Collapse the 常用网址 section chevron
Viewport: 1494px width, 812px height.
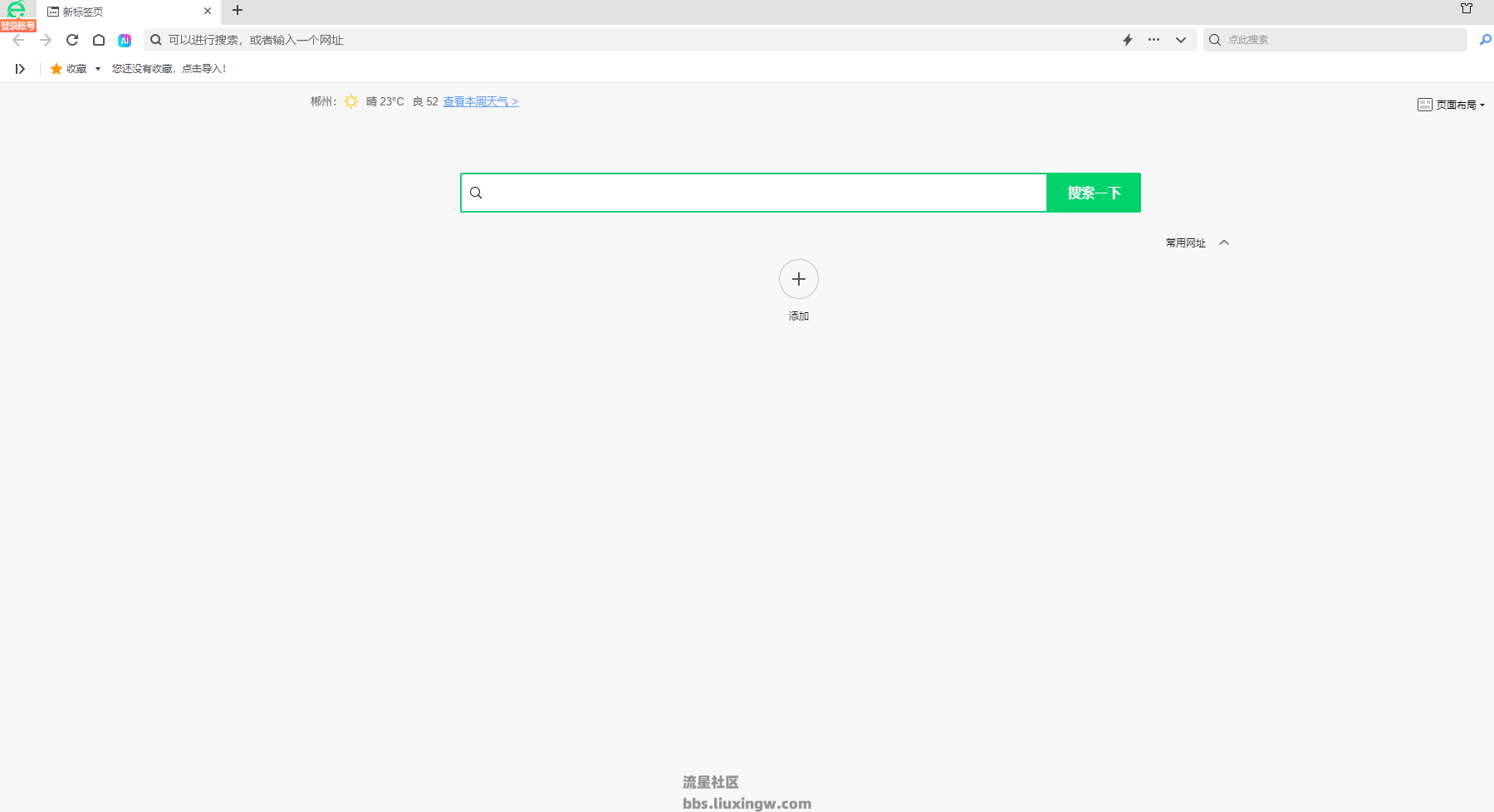coord(1224,243)
